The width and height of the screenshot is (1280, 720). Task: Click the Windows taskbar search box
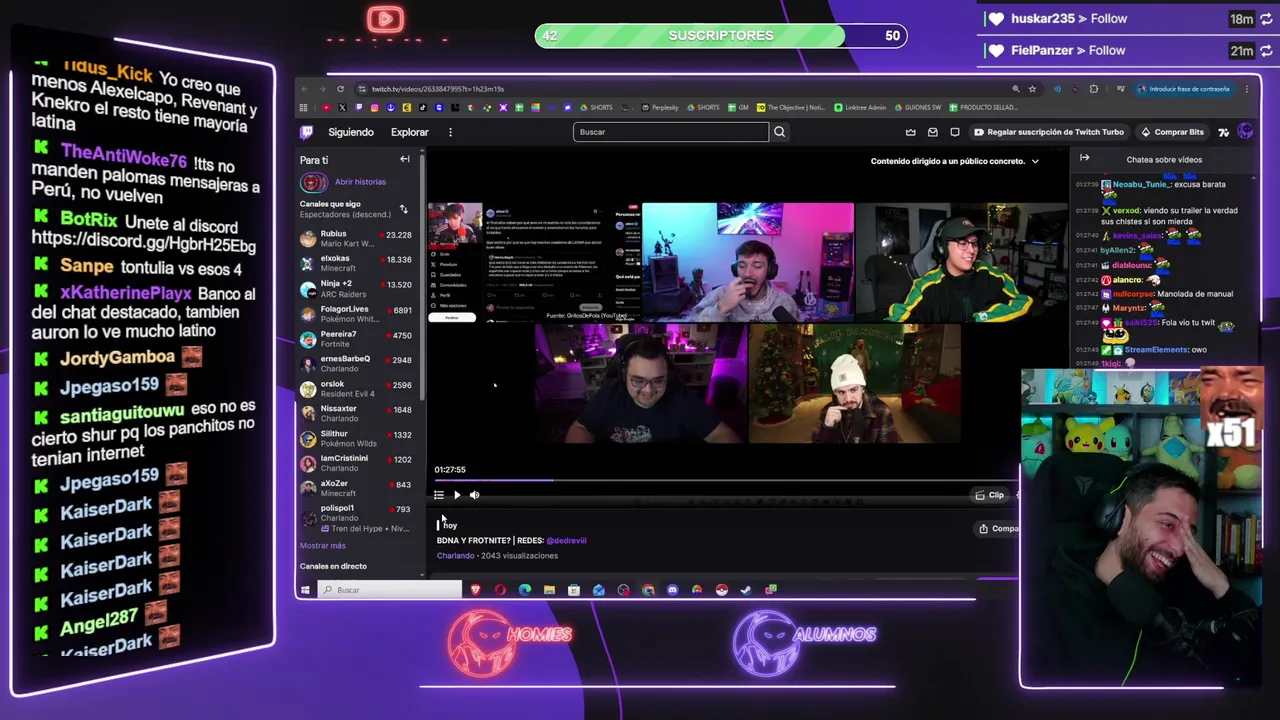[x=390, y=590]
